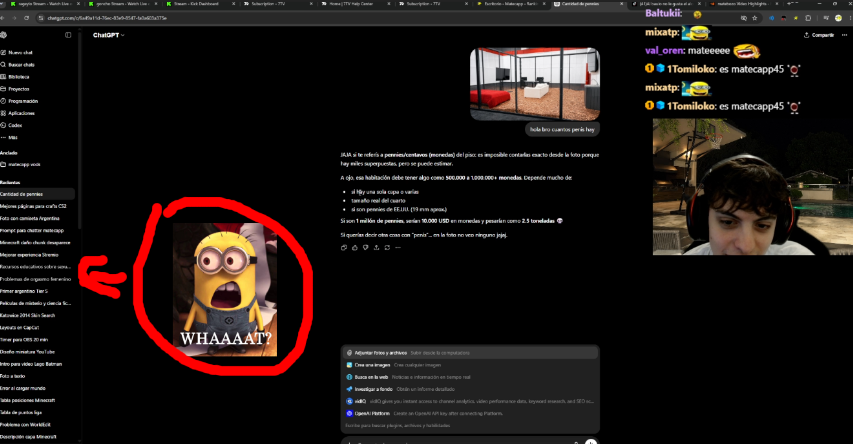The image size is (853, 444).
Task: Bookmark page with the star icon
Action: (x=755, y=18)
